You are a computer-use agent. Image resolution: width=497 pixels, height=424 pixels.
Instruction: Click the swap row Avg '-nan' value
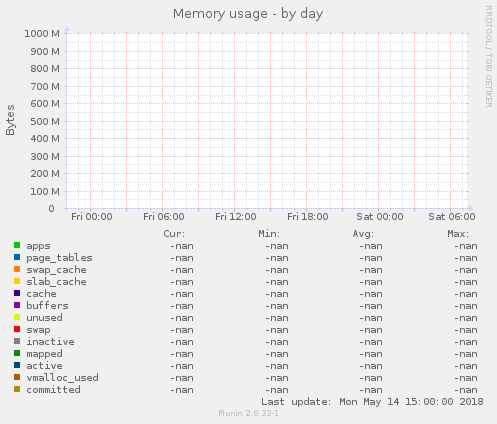(371, 330)
